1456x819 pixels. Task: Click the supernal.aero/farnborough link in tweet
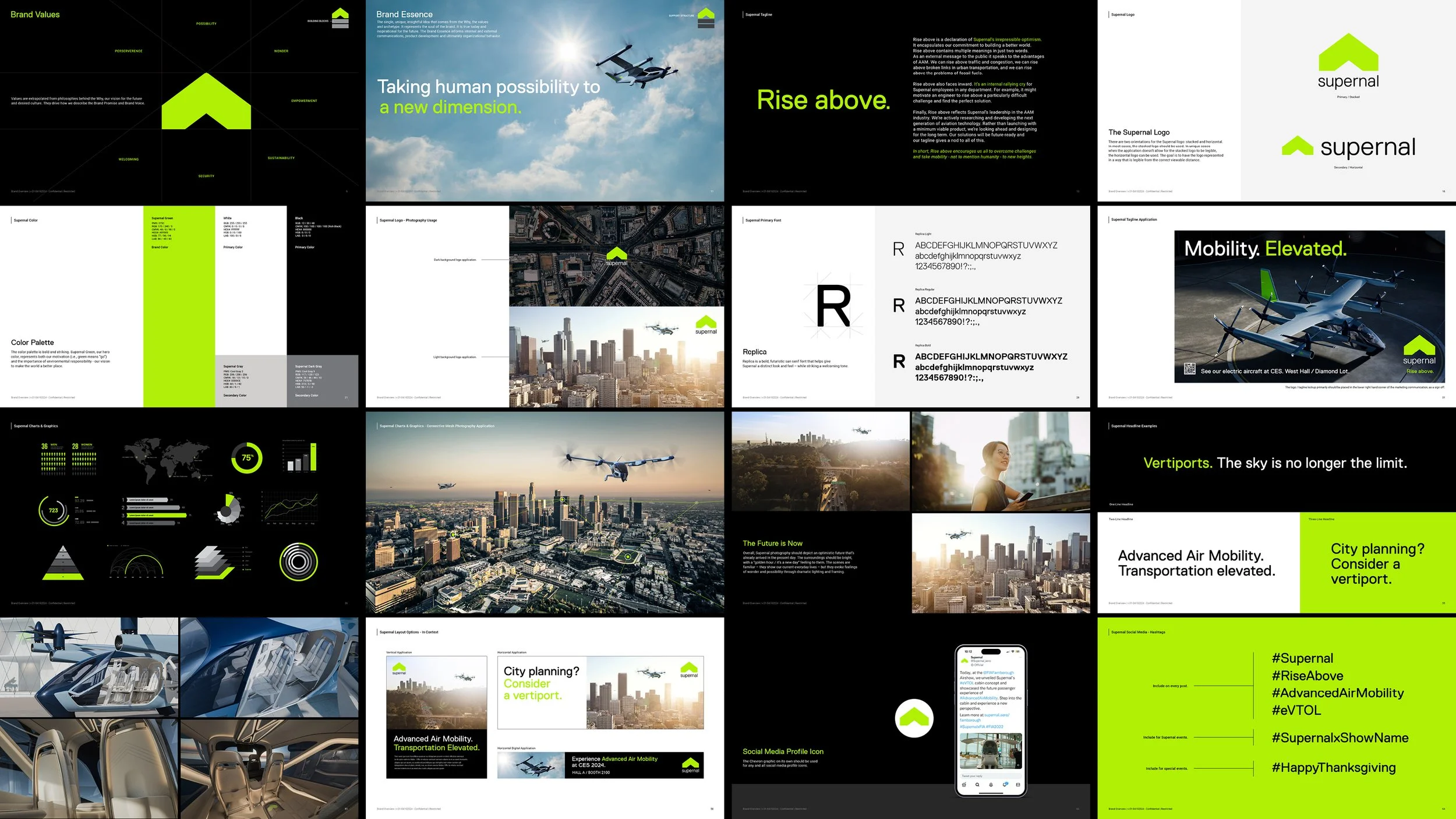pyautogui.click(x=996, y=715)
